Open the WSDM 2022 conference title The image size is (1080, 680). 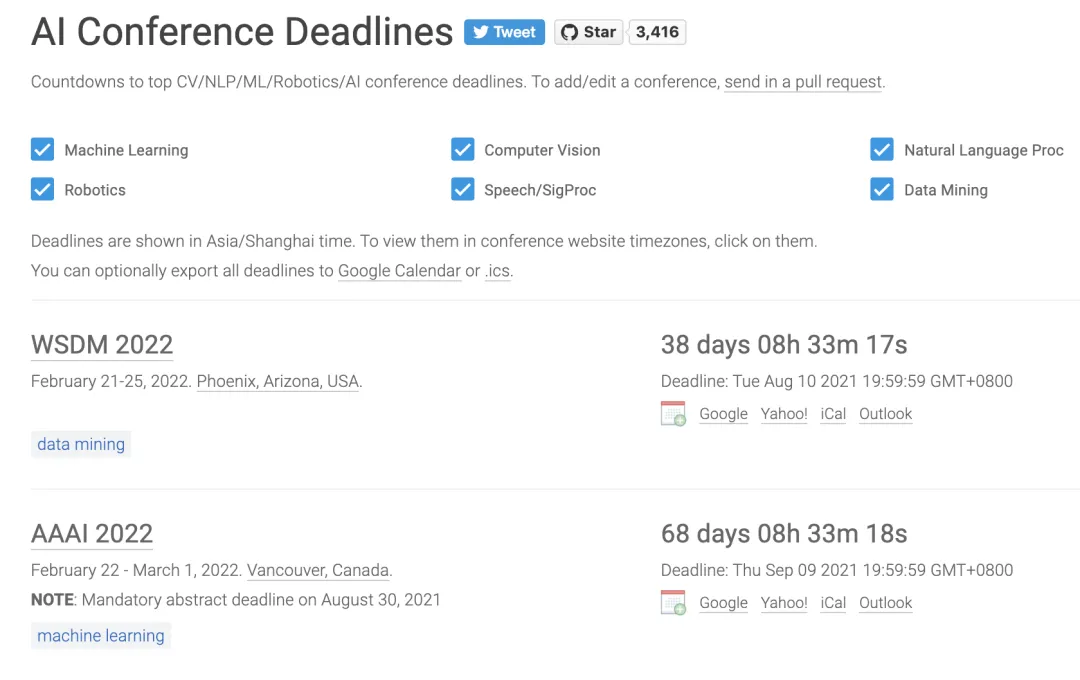point(102,345)
